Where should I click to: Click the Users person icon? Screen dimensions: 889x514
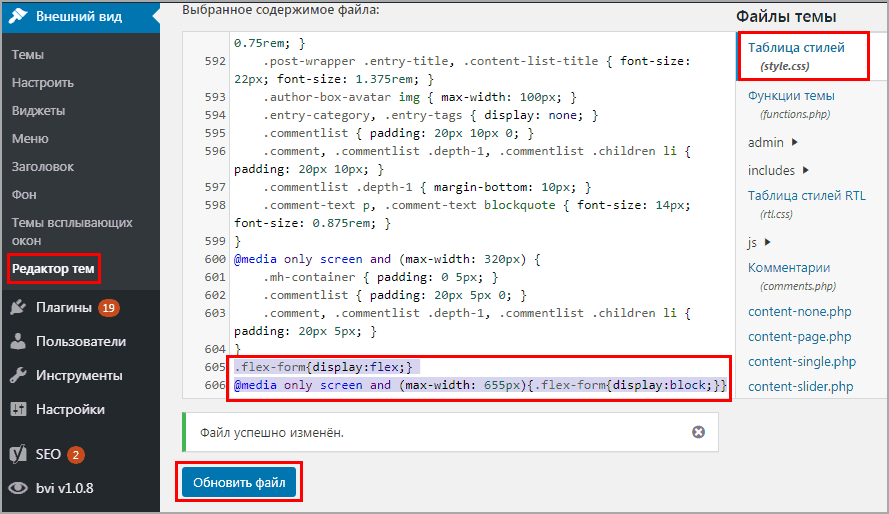pos(18,341)
